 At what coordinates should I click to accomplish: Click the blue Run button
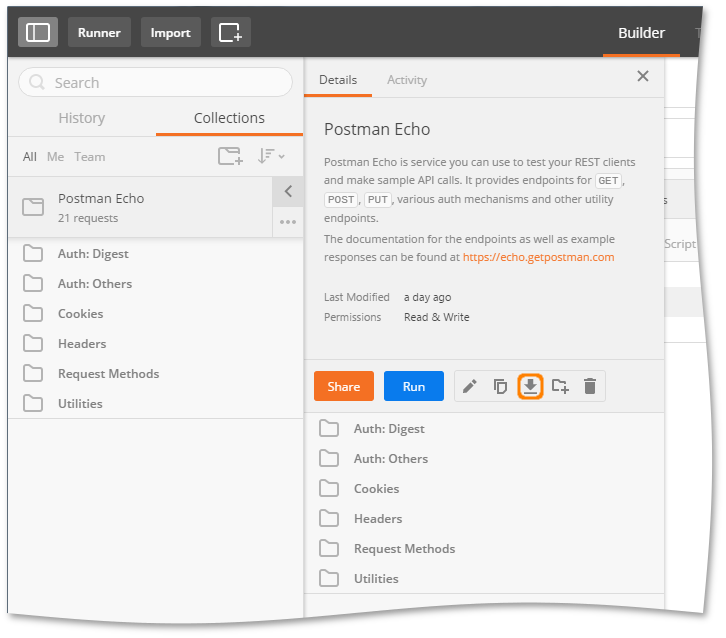tap(413, 386)
